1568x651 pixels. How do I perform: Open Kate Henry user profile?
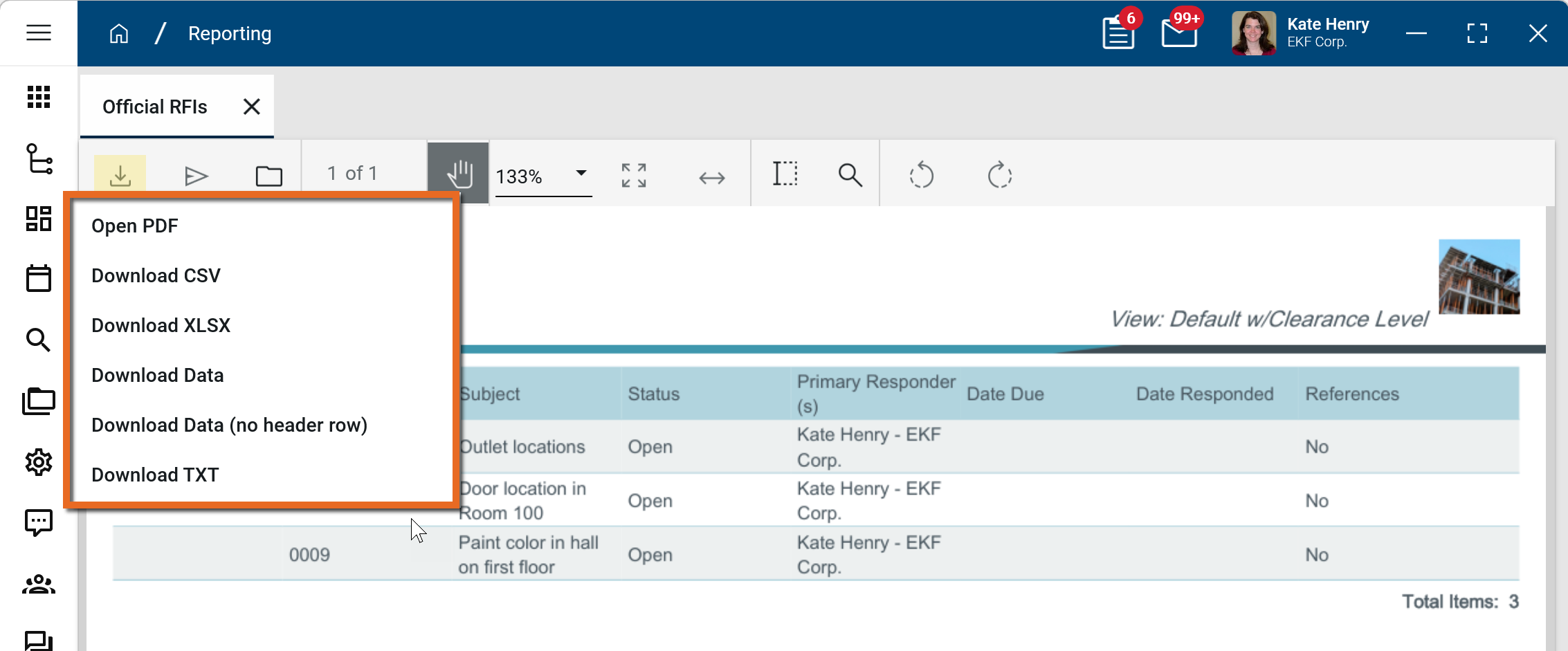pyautogui.click(x=1301, y=33)
